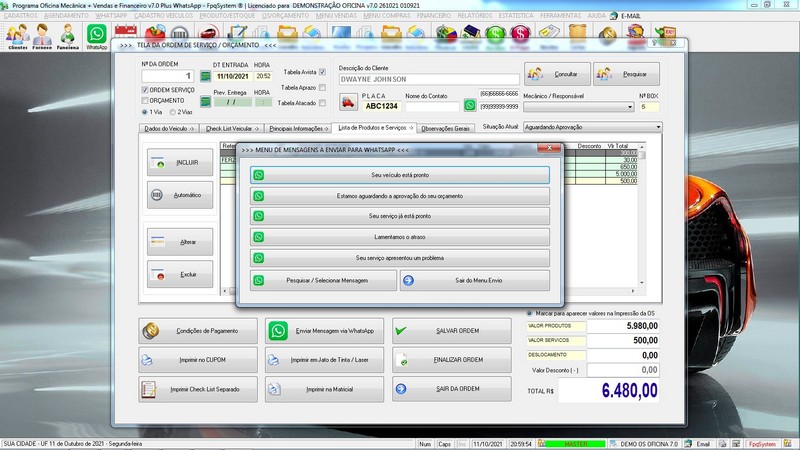This screenshot has height=450, width=800.
Task: Enable the Tabela Aprazo checkbox
Action: [322, 88]
